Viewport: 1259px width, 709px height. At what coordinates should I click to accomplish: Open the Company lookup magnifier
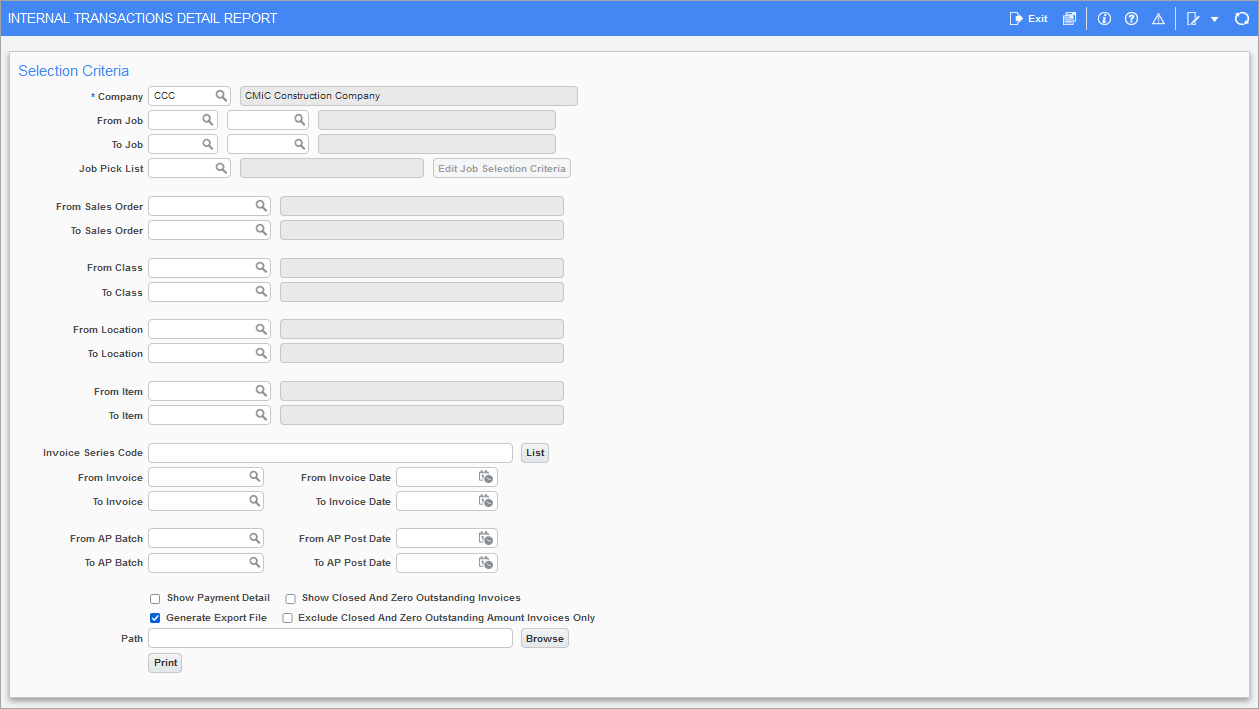click(x=219, y=95)
